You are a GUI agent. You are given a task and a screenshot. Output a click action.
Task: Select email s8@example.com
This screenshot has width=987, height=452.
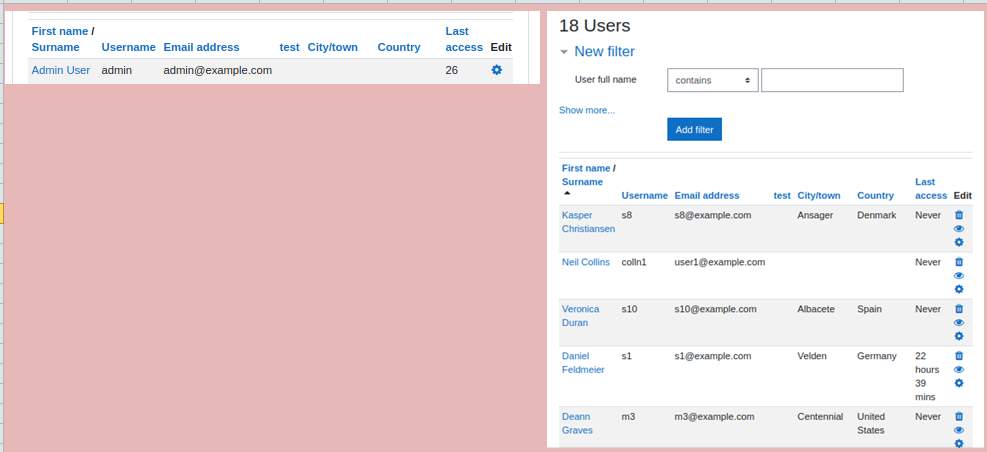(713, 215)
